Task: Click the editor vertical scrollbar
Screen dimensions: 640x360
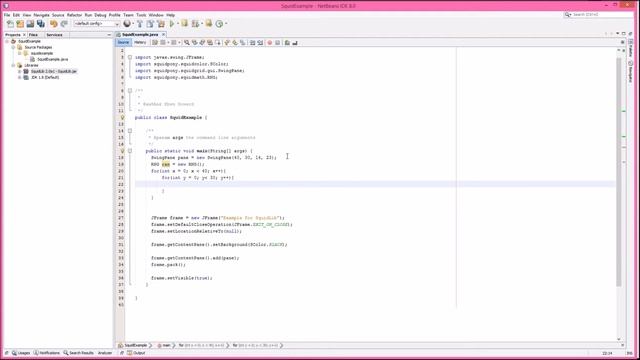Action: [x=619, y=171]
